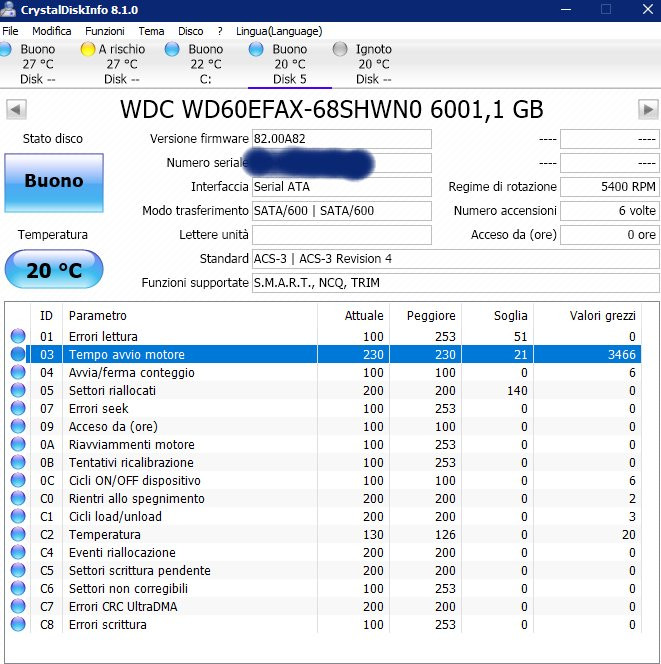Click status icon for Errori CRC UltraDMA row
661x664 pixels.
pyautogui.click(x=18, y=606)
